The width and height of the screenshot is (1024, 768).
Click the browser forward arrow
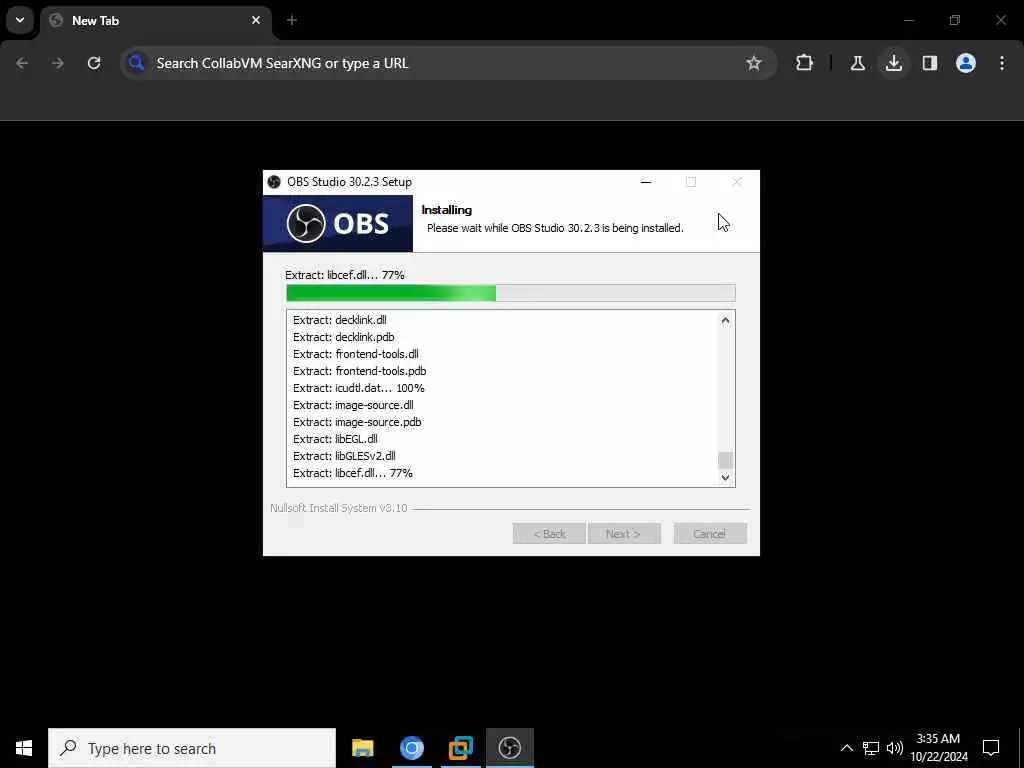pos(58,63)
